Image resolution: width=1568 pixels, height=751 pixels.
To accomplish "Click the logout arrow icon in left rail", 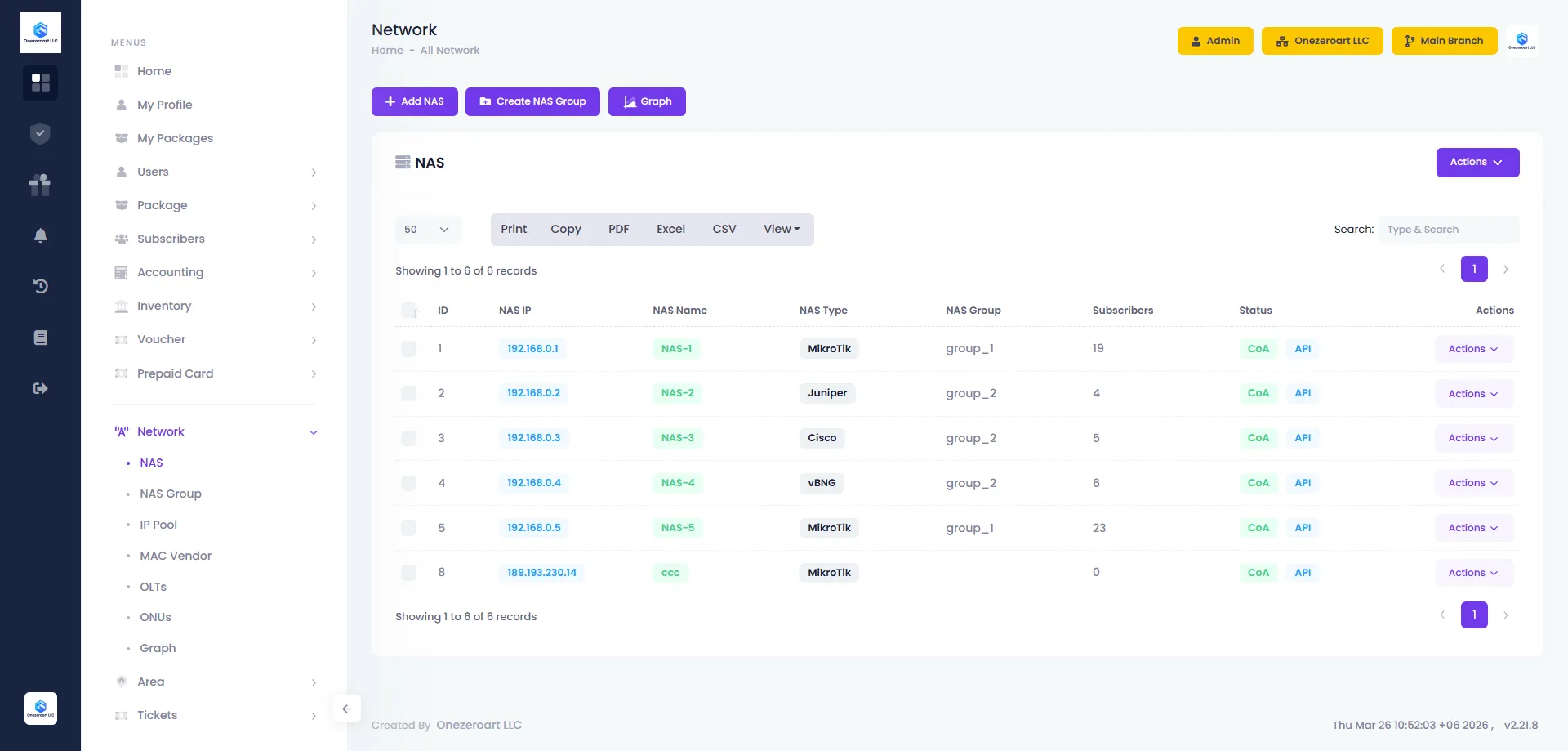I will click(x=40, y=388).
